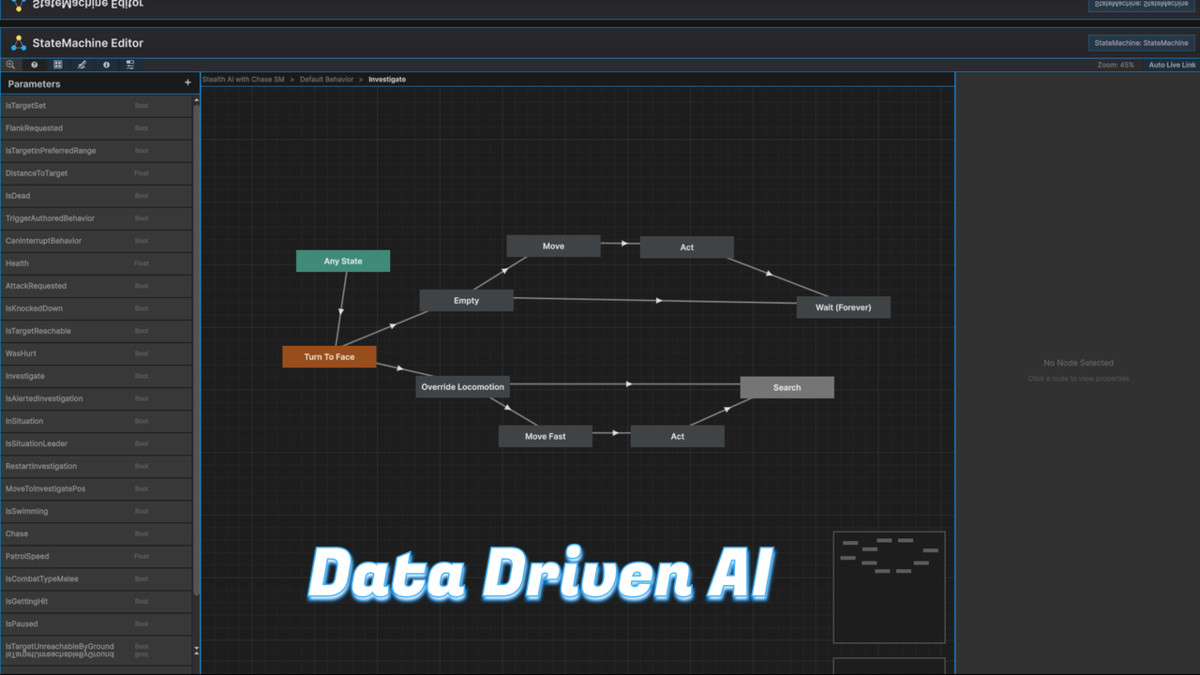Select the IsDead parameter

[x=96, y=196]
